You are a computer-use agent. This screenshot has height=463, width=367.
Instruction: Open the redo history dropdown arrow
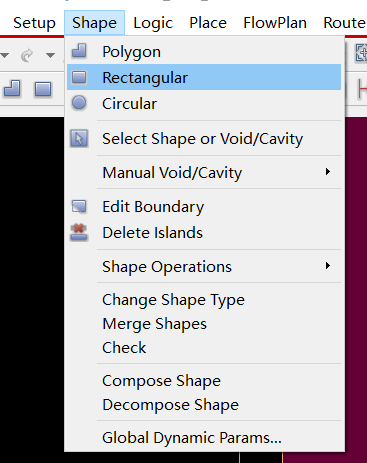click(50, 55)
